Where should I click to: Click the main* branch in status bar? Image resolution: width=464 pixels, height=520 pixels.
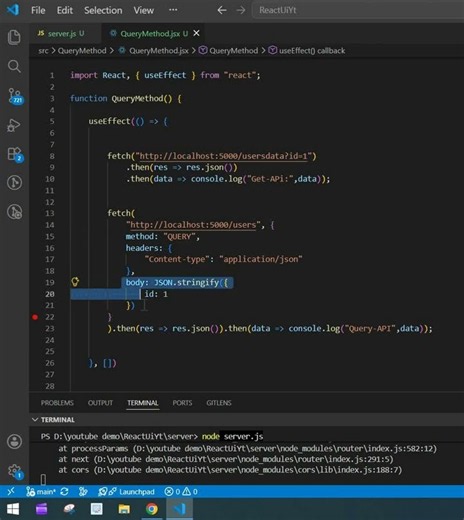(41, 491)
